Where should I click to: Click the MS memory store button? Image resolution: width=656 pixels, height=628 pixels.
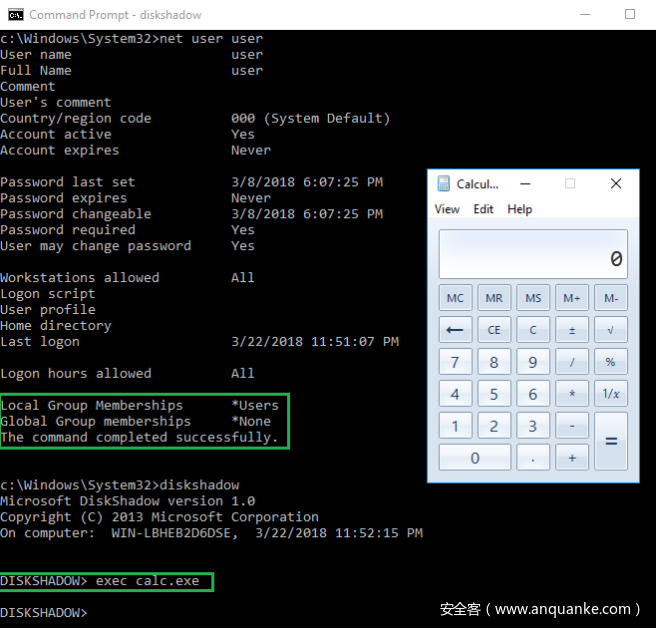pyautogui.click(x=533, y=298)
